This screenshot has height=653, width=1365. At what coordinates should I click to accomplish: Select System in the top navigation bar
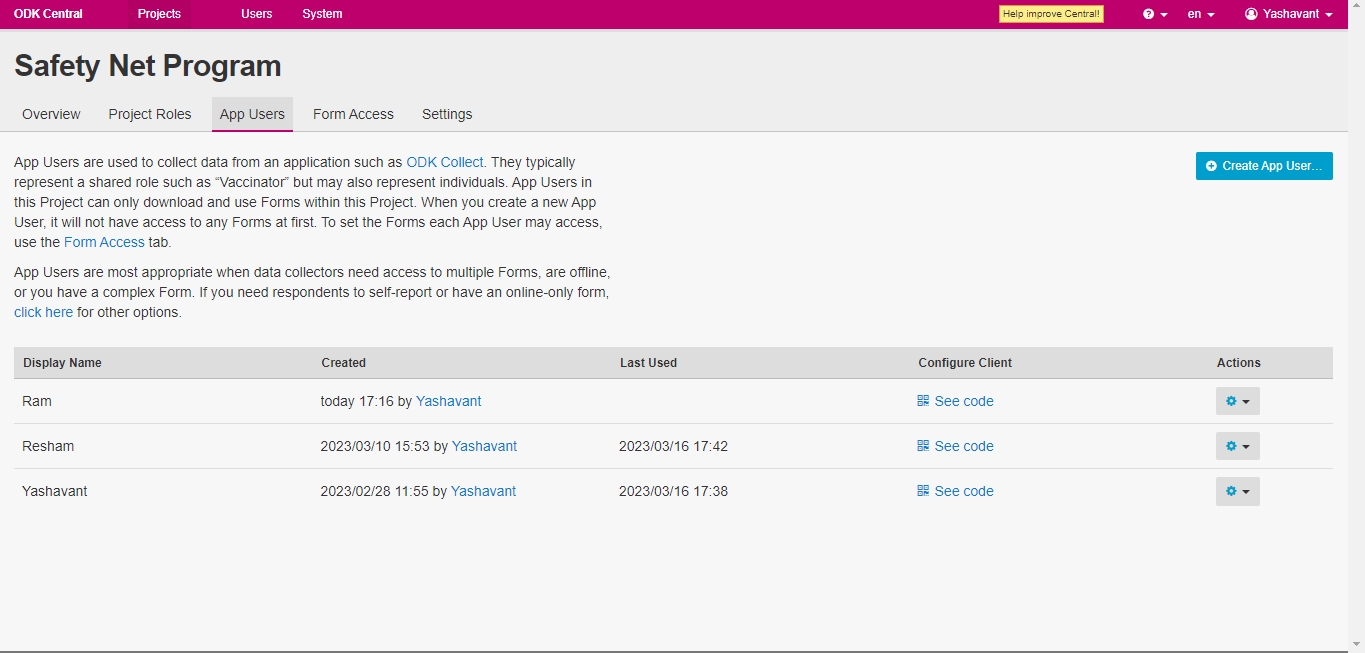(322, 14)
